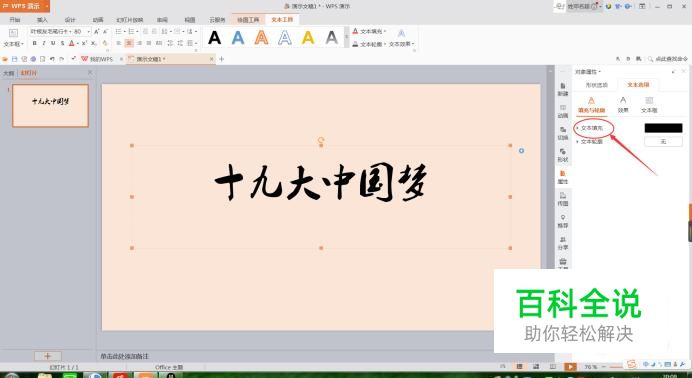Click the open folder icon in quick access bar
Viewport: 692px width, 378px height.
(x=5, y=59)
